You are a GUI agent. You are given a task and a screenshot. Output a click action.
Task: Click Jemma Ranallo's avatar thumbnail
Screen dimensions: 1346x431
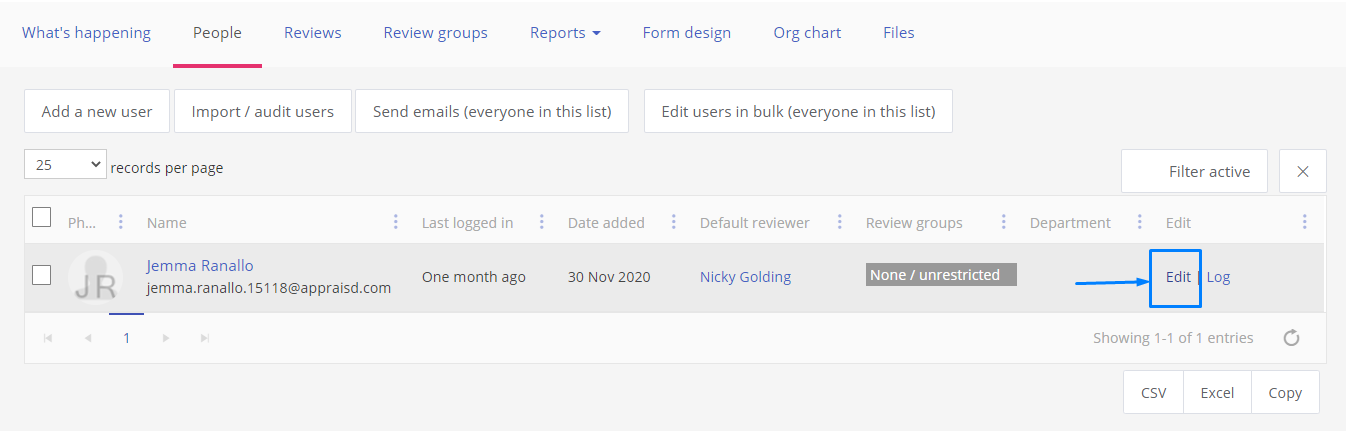[x=95, y=278]
